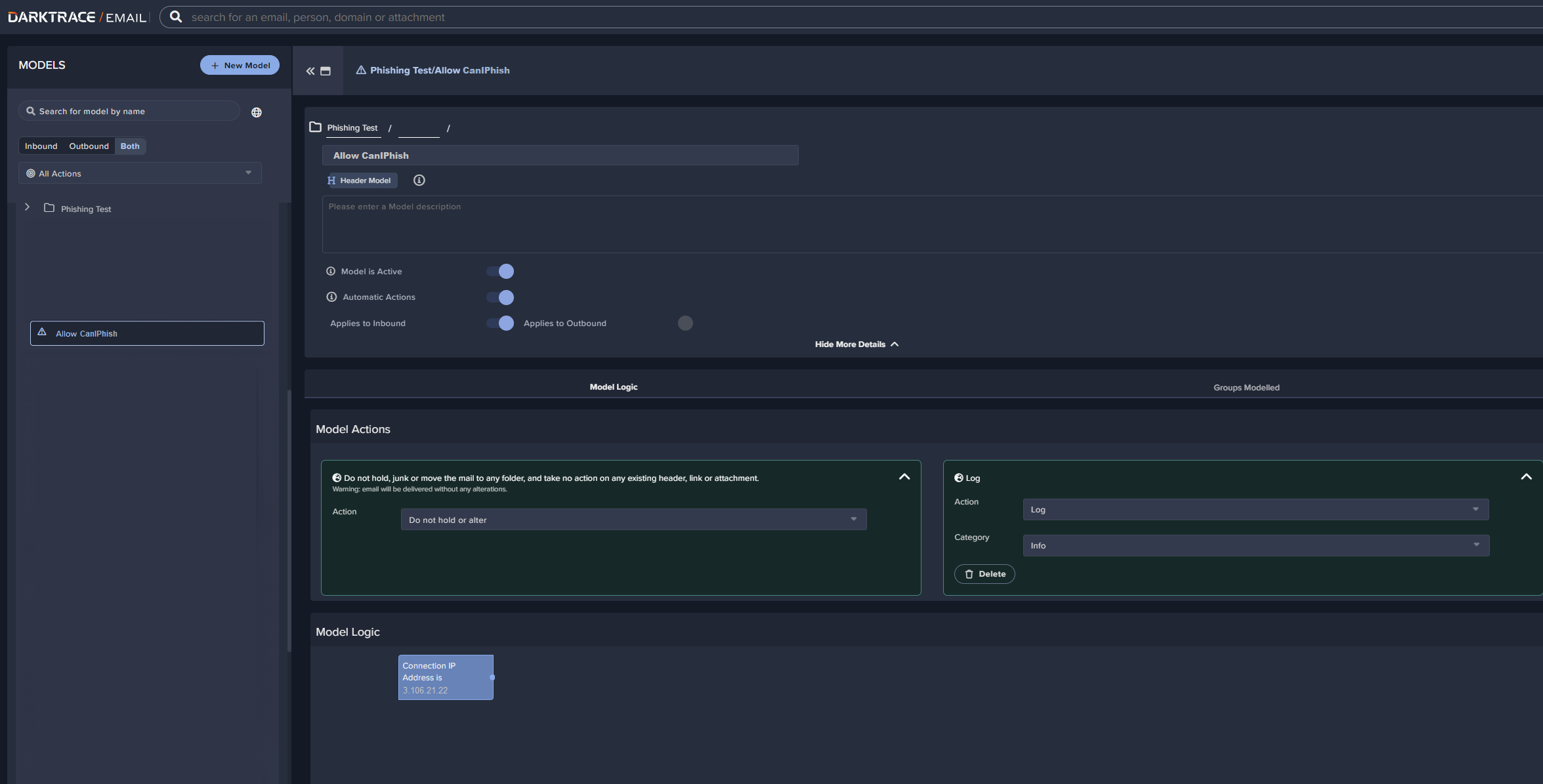
Task: Delete the Log action
Action: (x=984, y=574)
